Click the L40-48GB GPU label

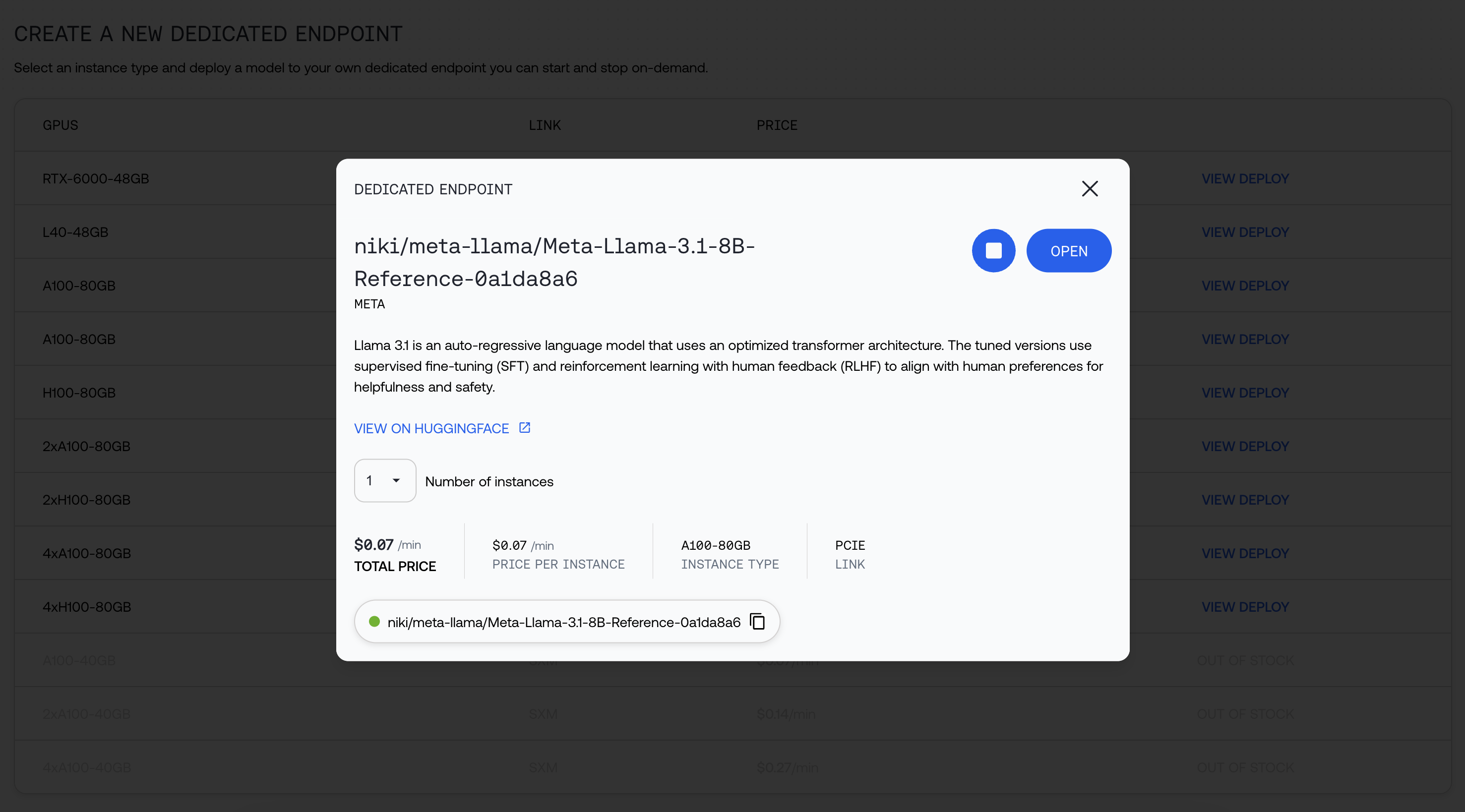click(x=75, y=232)
